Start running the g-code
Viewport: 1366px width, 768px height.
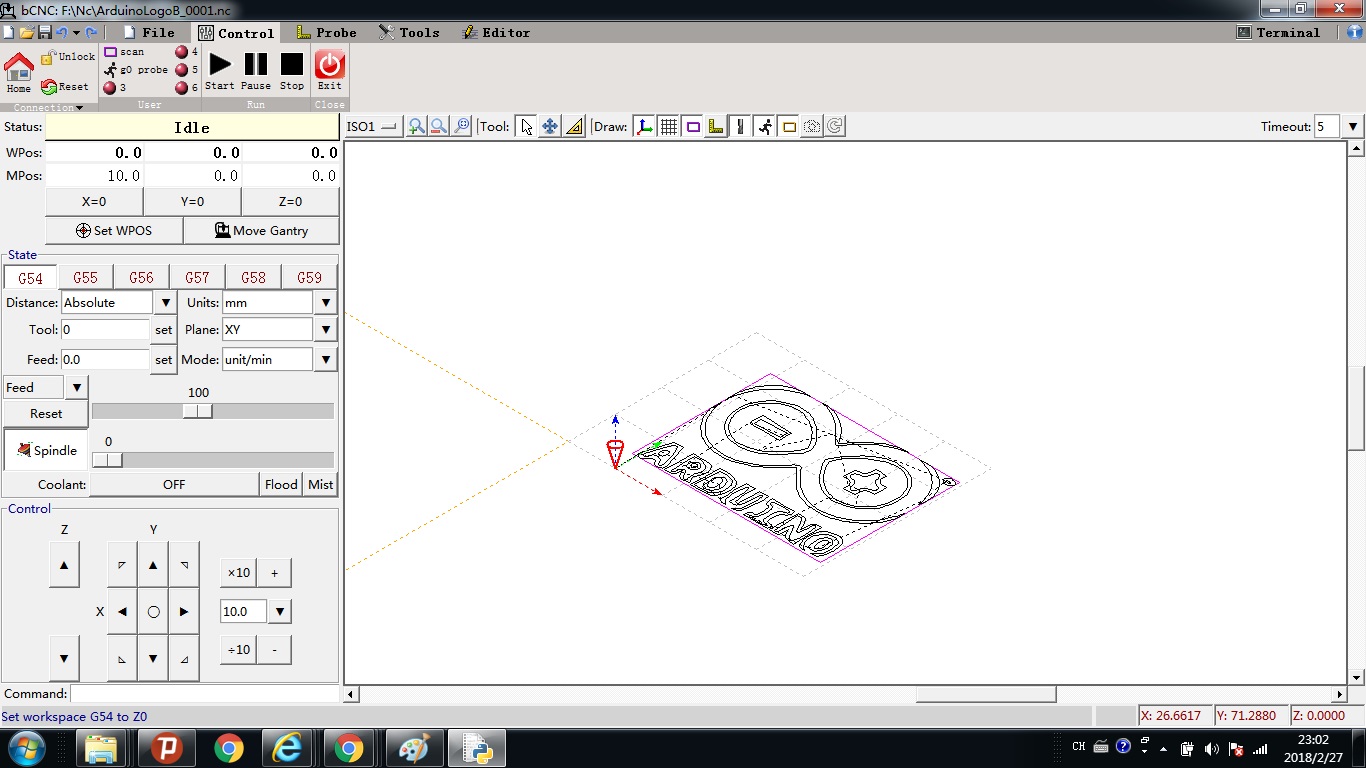tap(220, 70)
